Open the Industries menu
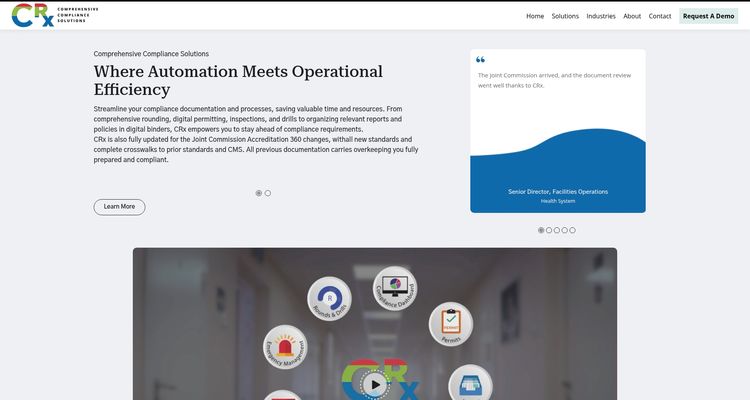 pos(601,16)
